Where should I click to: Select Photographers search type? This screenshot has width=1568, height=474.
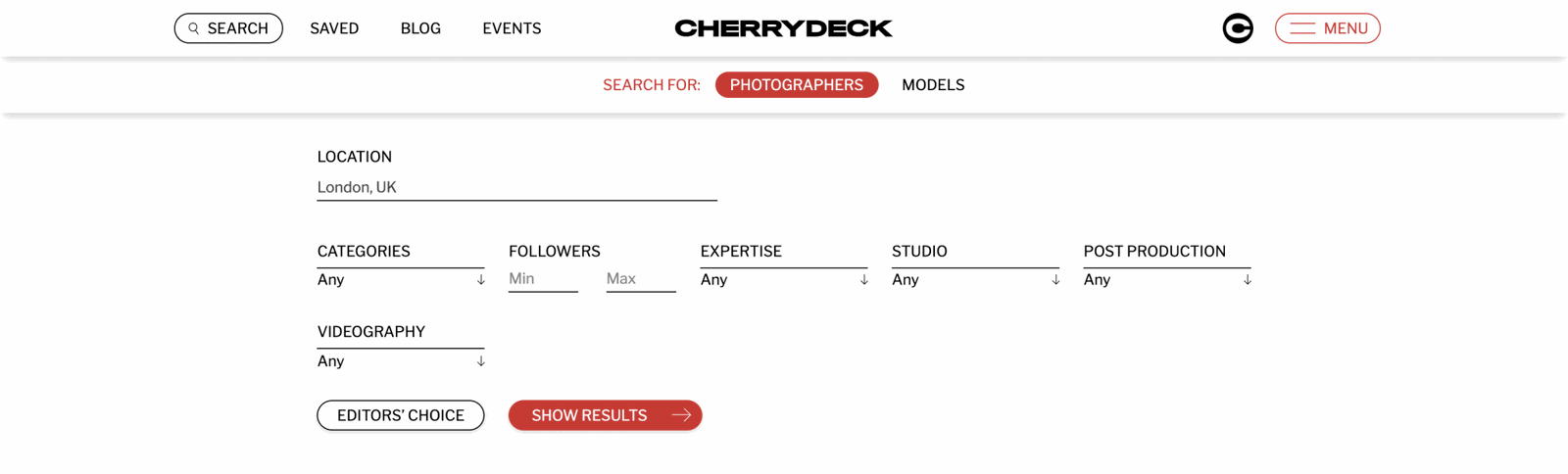click(x=796, y=85)
